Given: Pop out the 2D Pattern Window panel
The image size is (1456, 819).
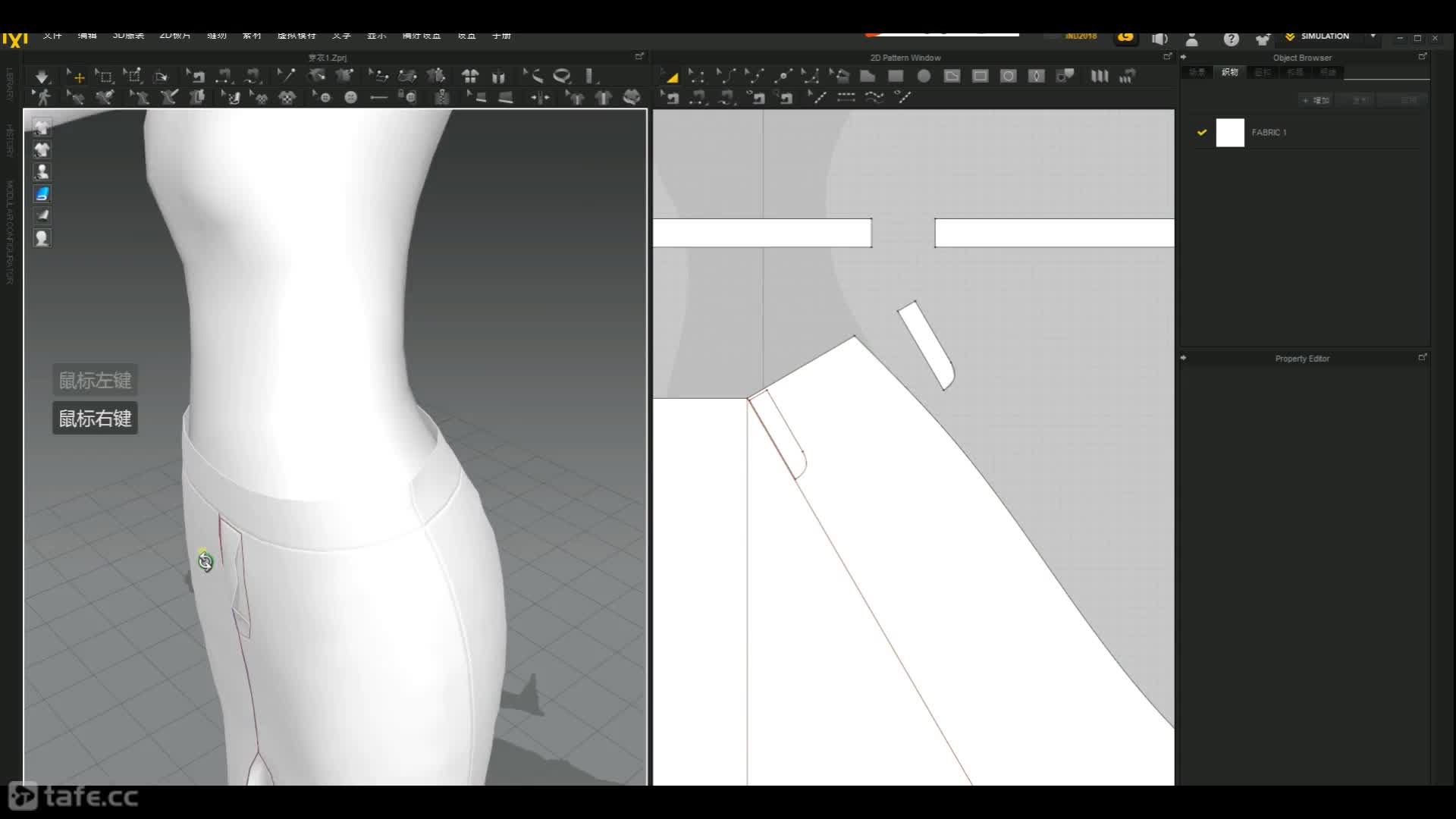Looking at the screenshot, I should pyautogui.click(x=1167, y=57).
